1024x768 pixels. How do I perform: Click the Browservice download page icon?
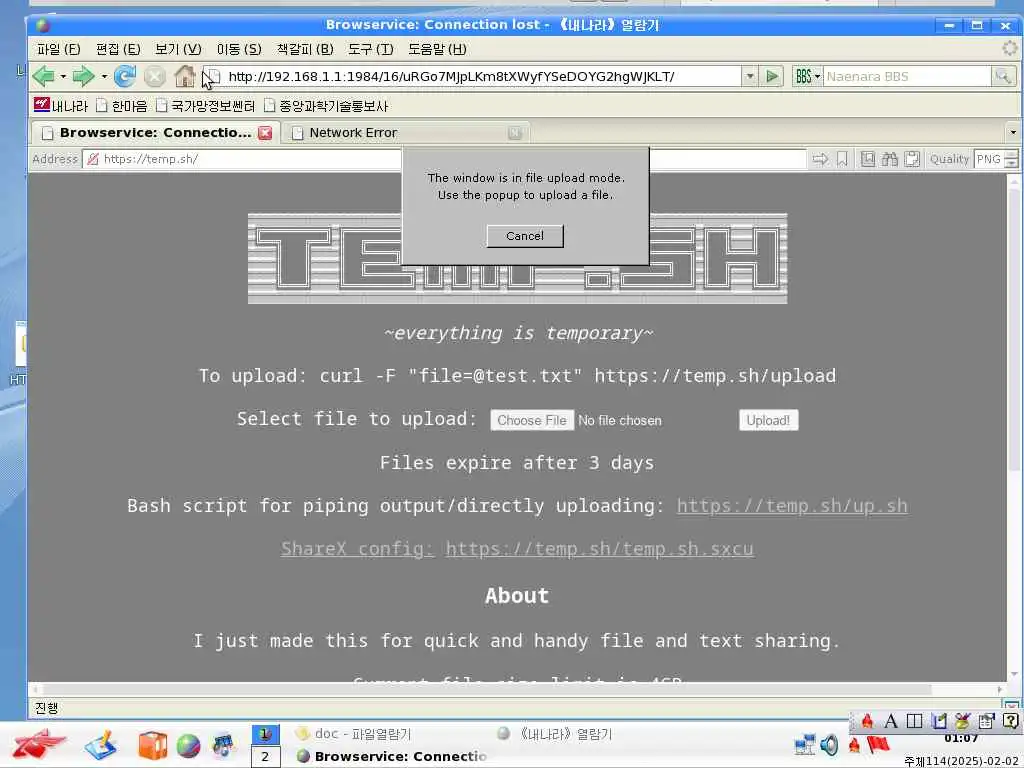[867, 159]
